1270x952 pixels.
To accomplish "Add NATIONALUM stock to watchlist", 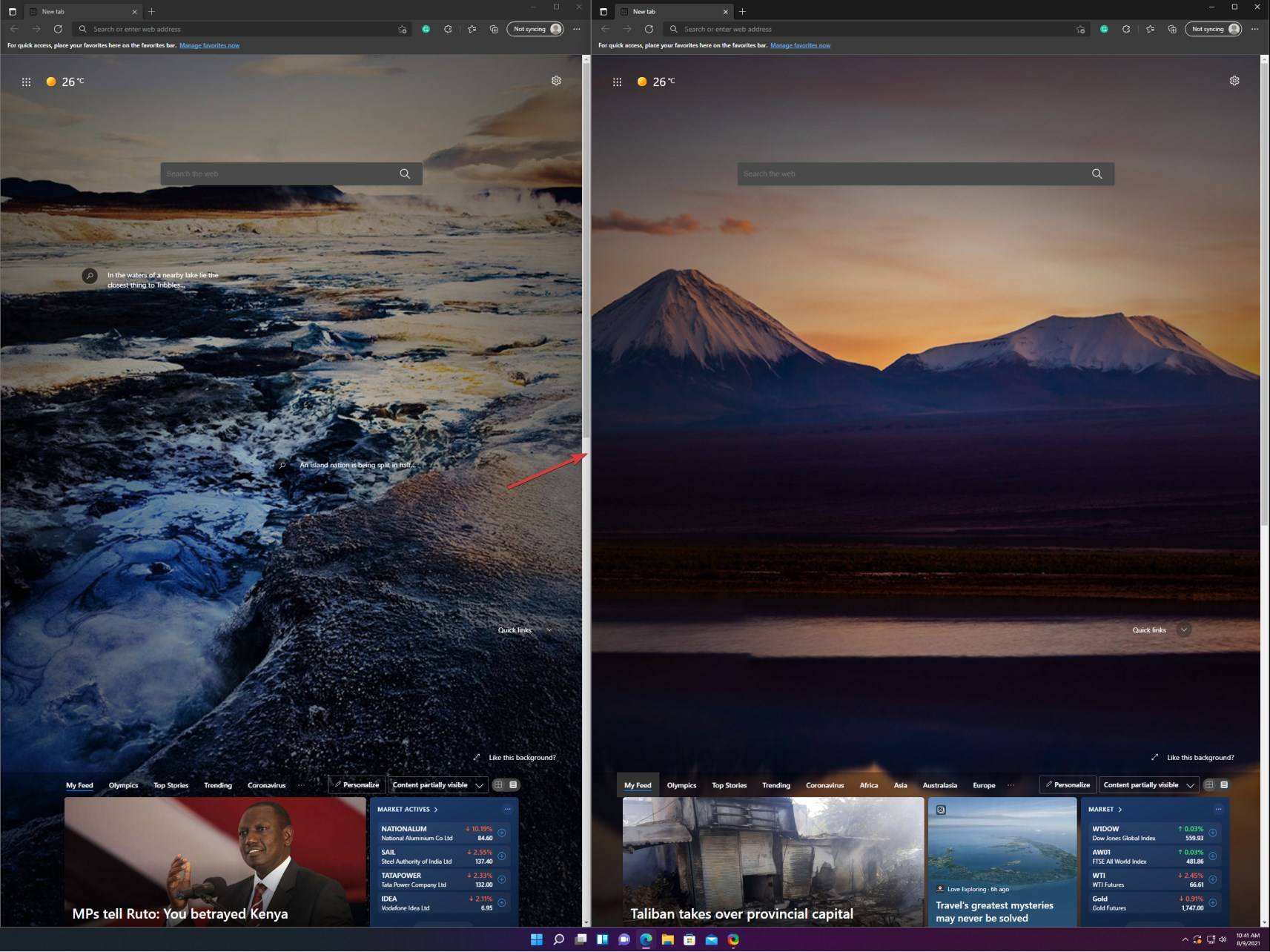I will coord(502,833).
